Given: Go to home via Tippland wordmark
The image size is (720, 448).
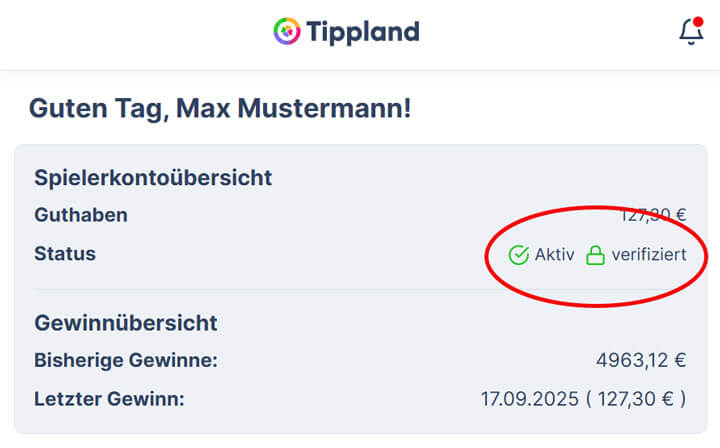Looking at the screenshot, I should [x=363, y=31].
